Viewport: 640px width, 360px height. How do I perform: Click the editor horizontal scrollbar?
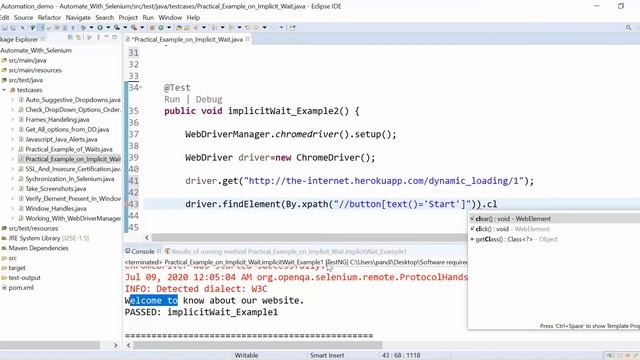309,237
